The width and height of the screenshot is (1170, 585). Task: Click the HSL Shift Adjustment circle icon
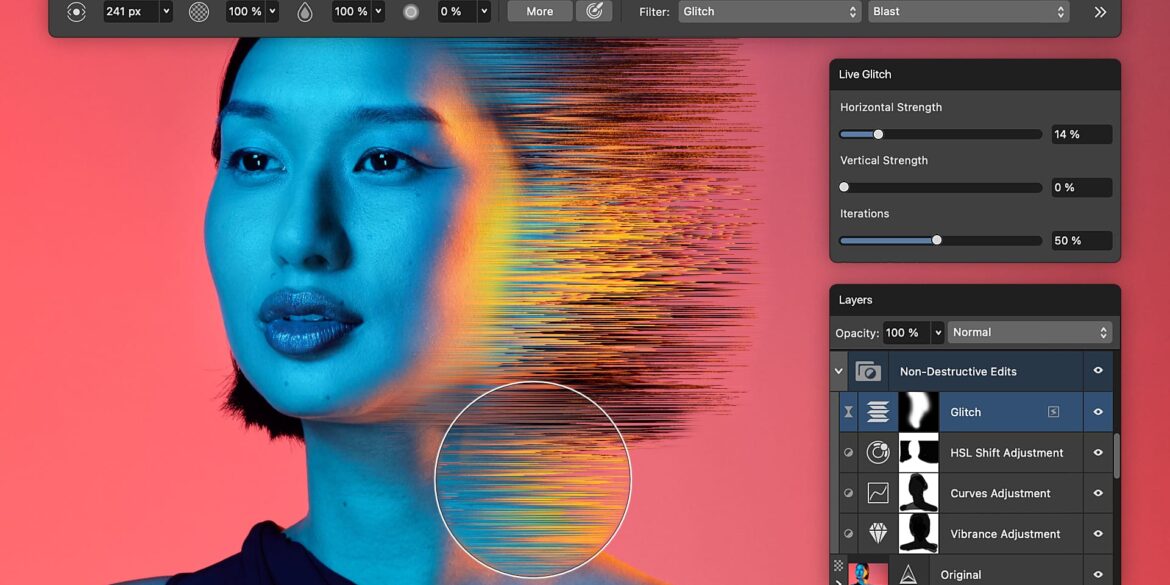pos(878,453)
